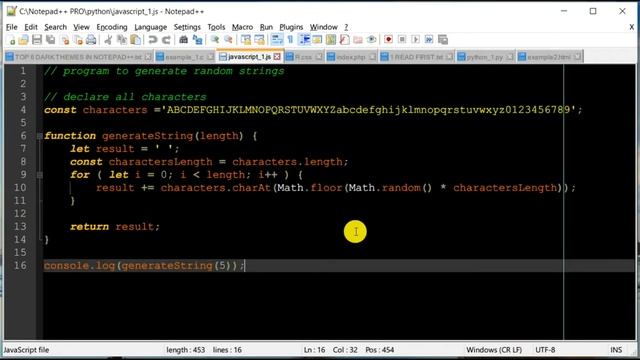
Task: Switch to the TOP 6 DARK THEMES tab
Action: [78, 57]
